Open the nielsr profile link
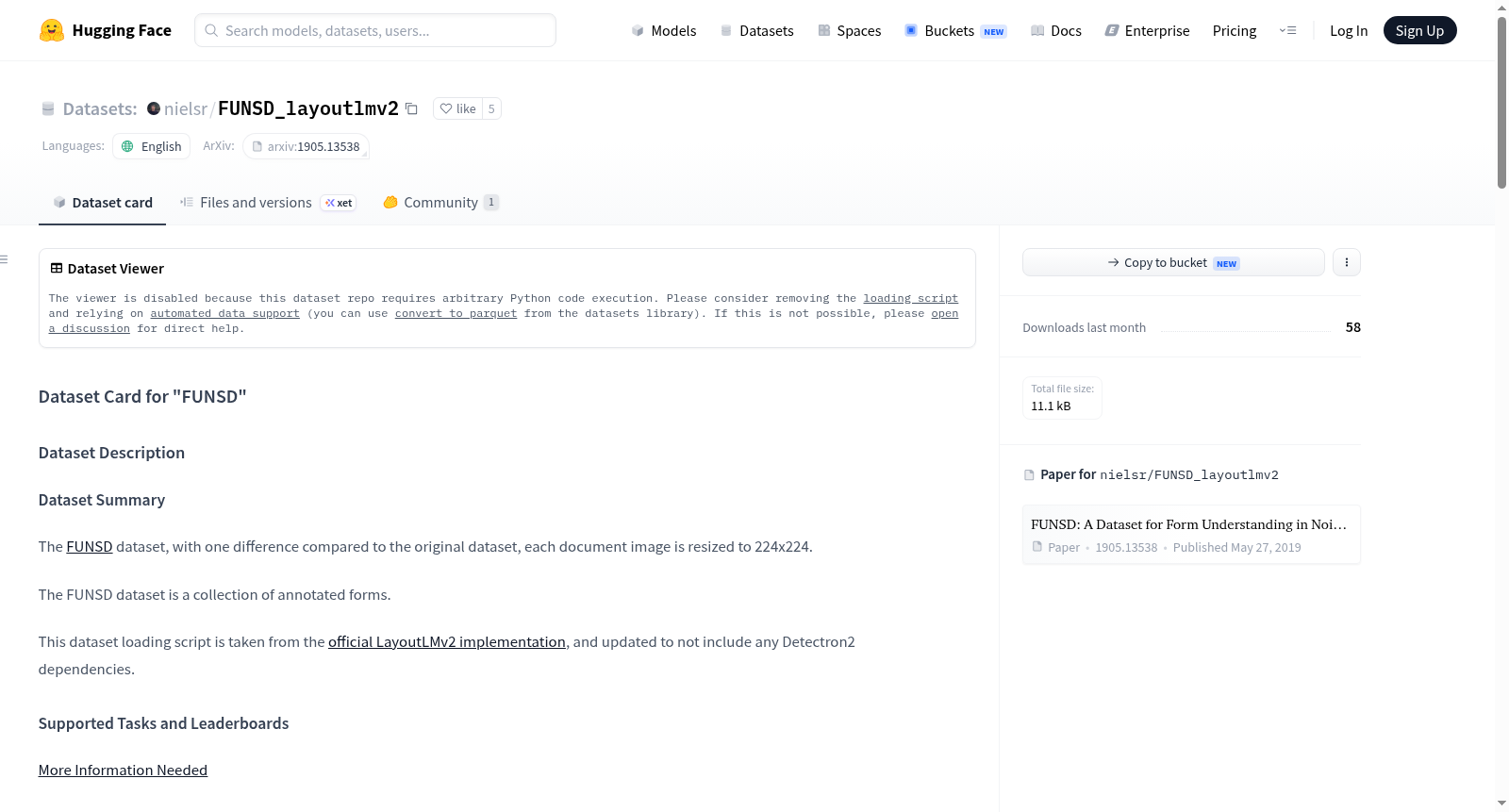The image size is (1509, 812). click(185, 108)
